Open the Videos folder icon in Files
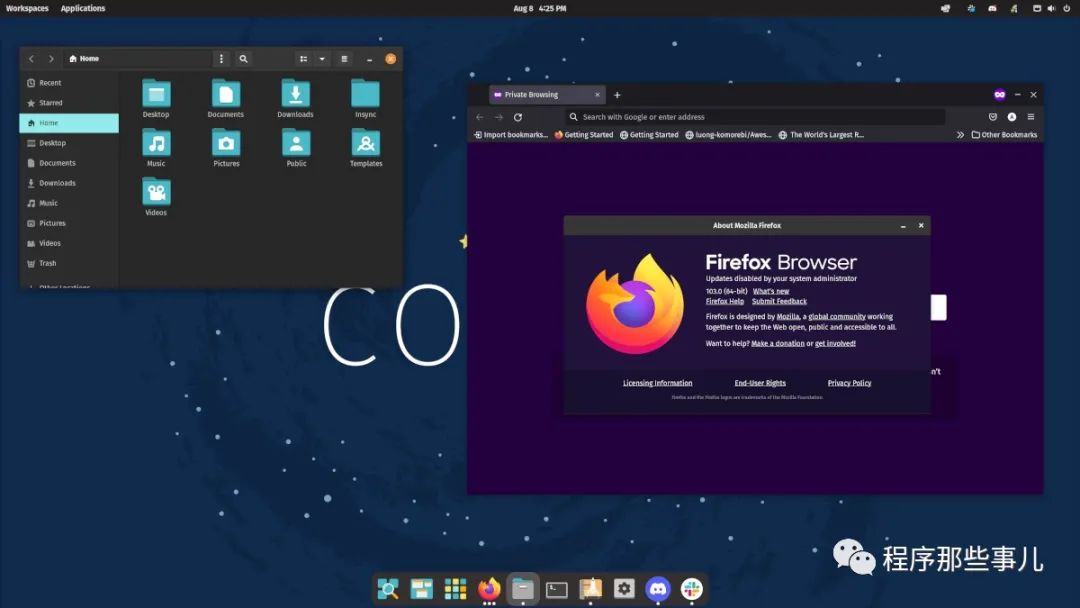This screenshot has height=608, width=1080. [x=156, y=192]
